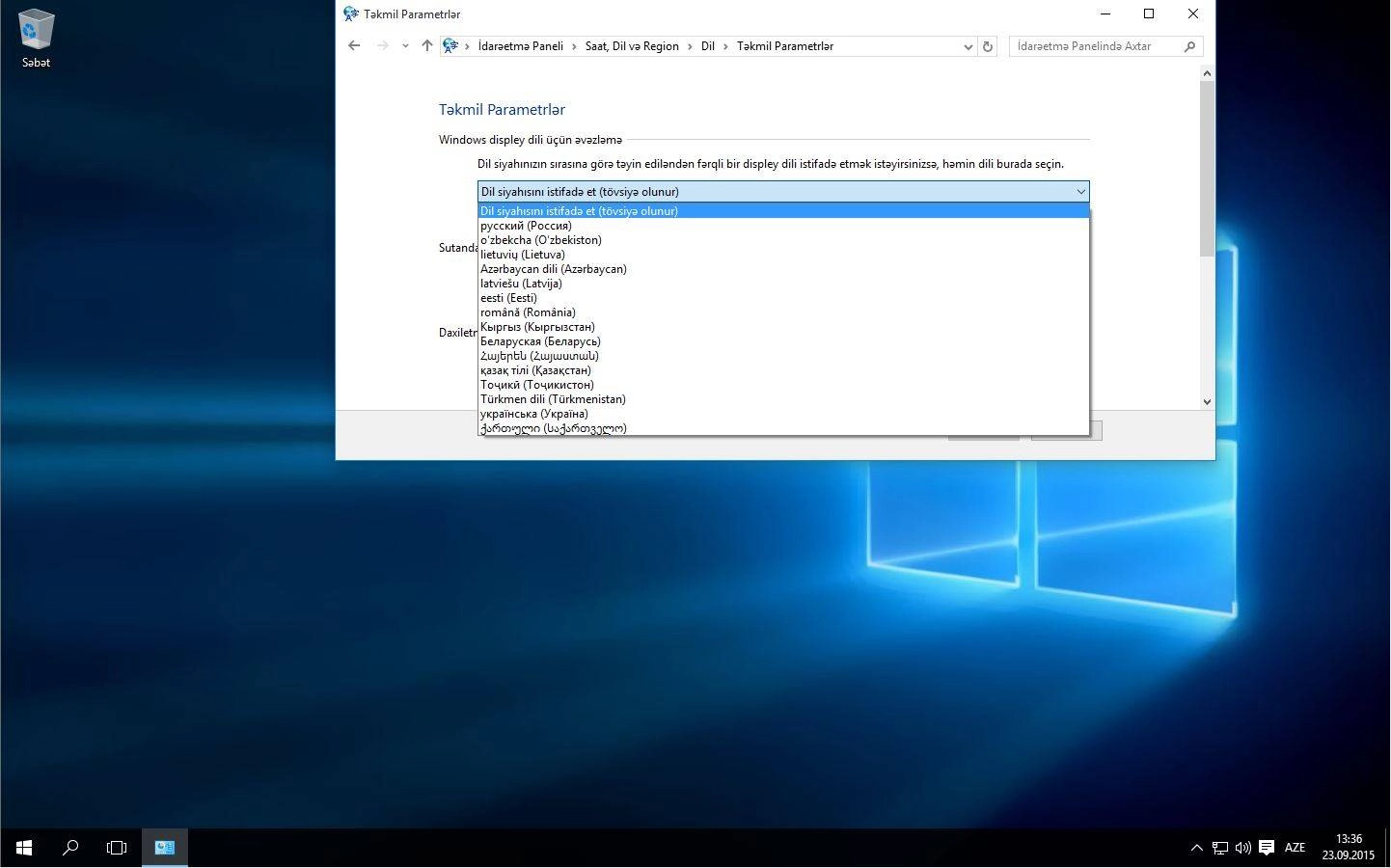Click the search magnifier in Control Panel search
This screenshot has width=1391, height=868.
click(x=1189, y=46)
